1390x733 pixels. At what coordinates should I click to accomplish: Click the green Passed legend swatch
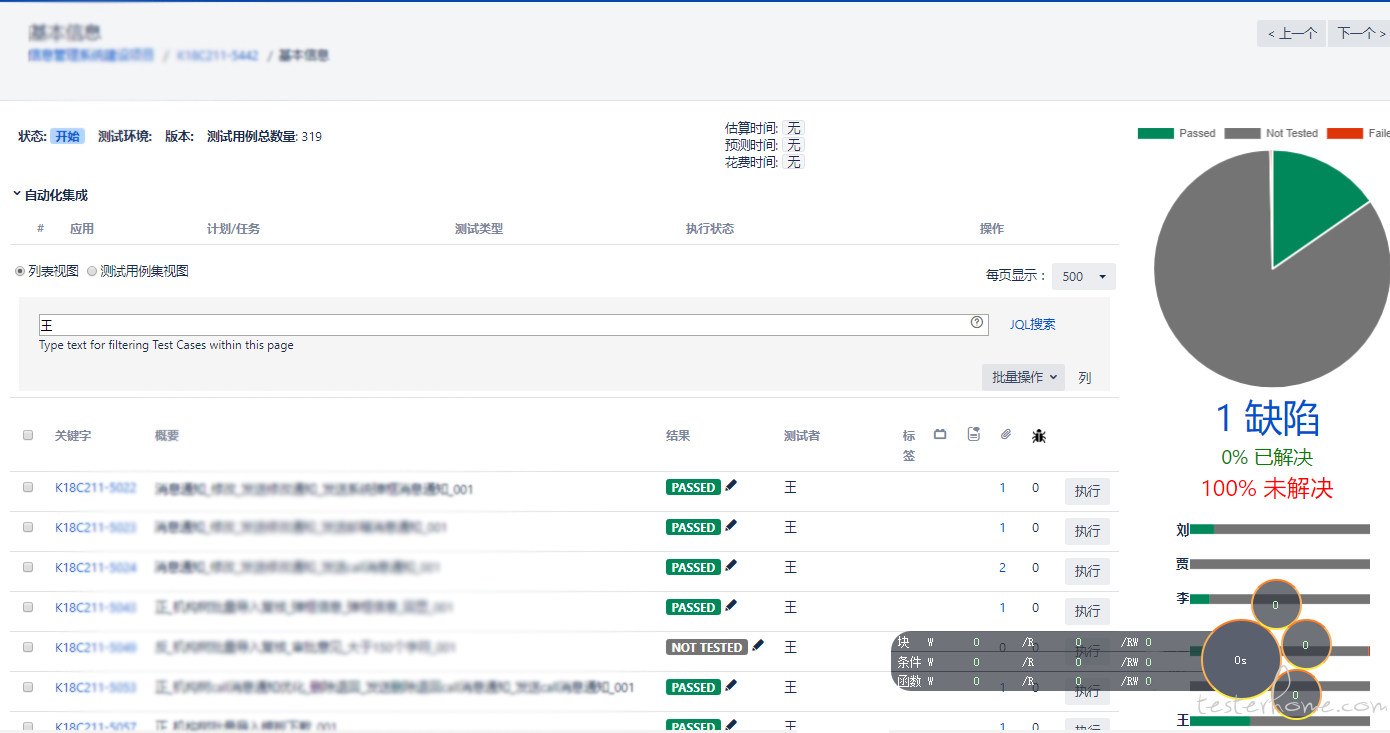pyautogui.click(x=1155, y=133)
